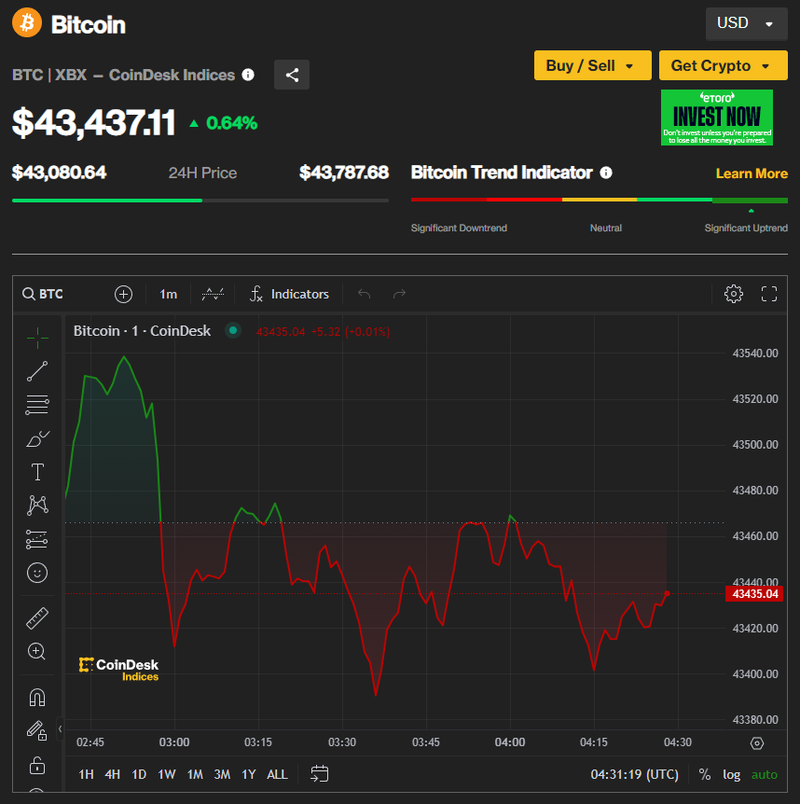Toggle percent scale on chart
This screenshot has height=804, width=800.
tap(704, 774)
